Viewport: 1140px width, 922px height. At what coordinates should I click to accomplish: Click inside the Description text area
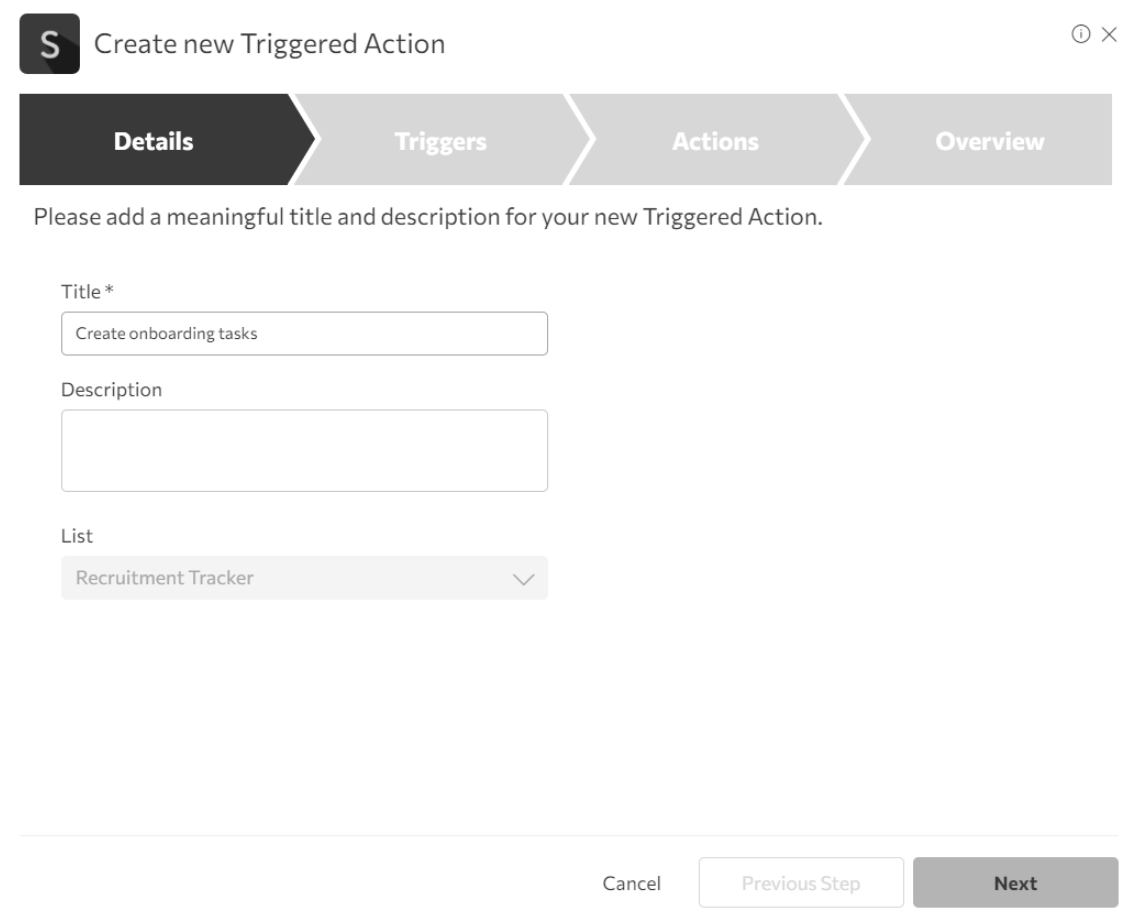[x=304, y=450]
